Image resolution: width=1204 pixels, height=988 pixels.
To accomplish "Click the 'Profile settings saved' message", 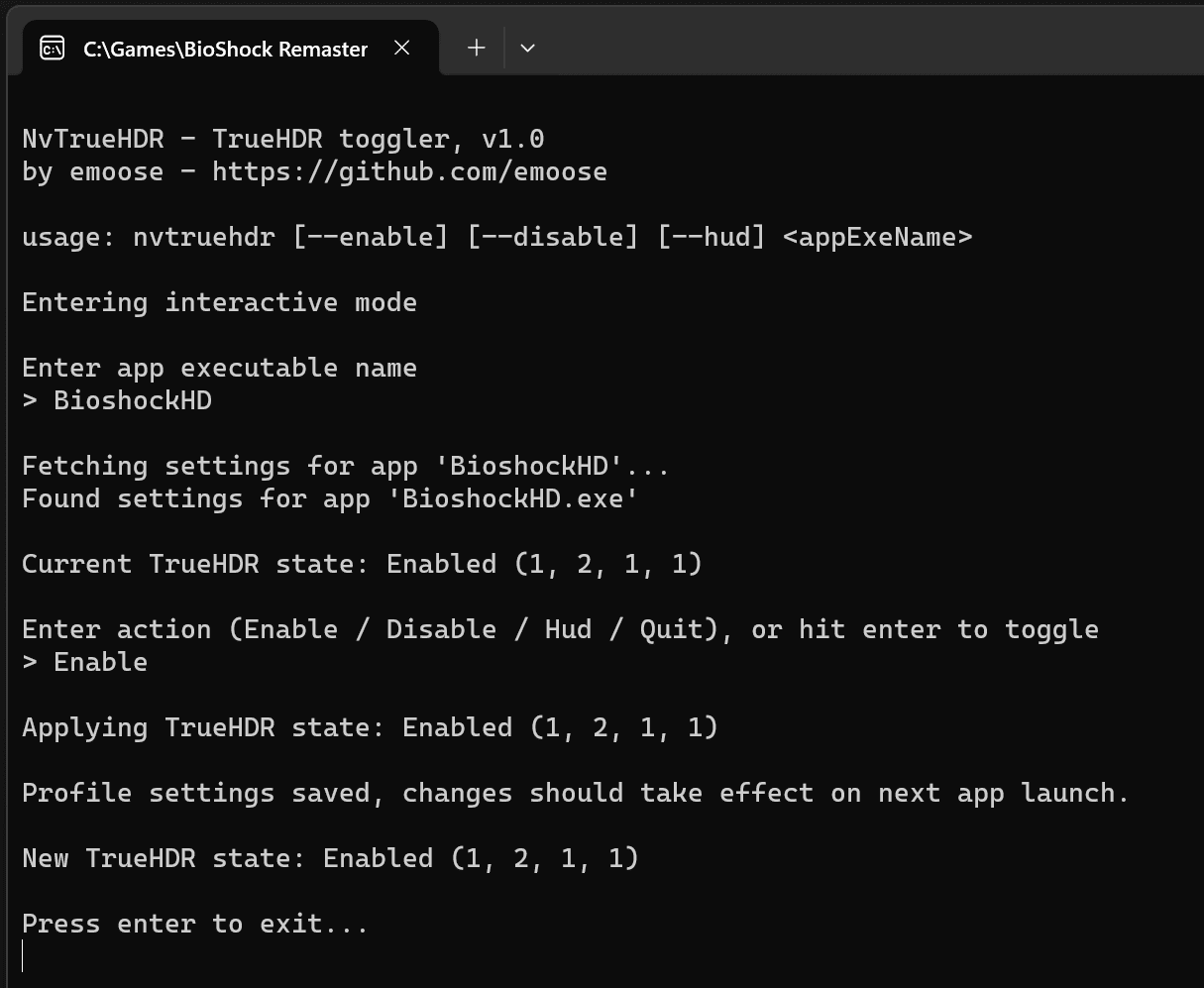I will (576, 793).
